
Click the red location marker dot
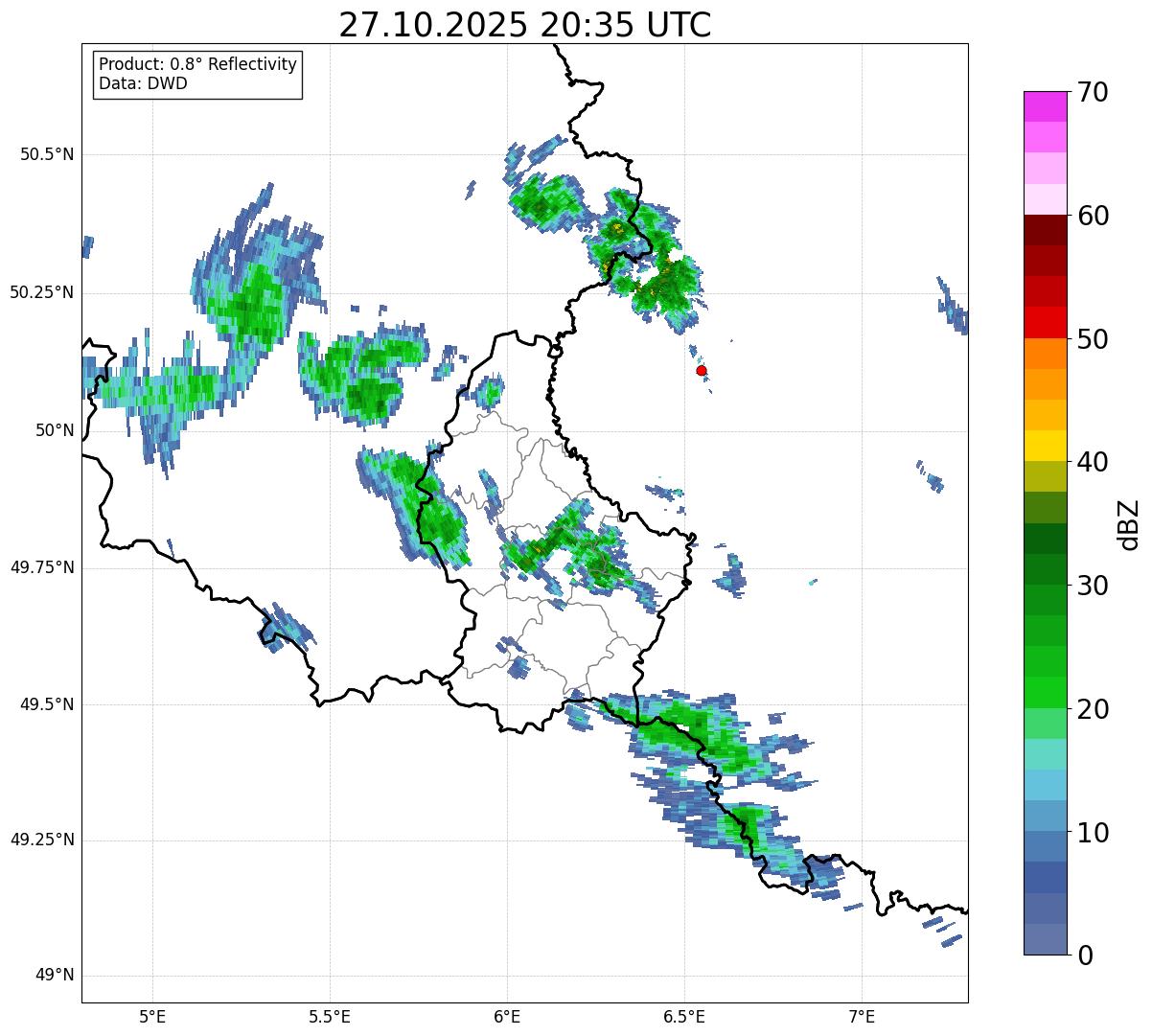(x=702, y=370)
